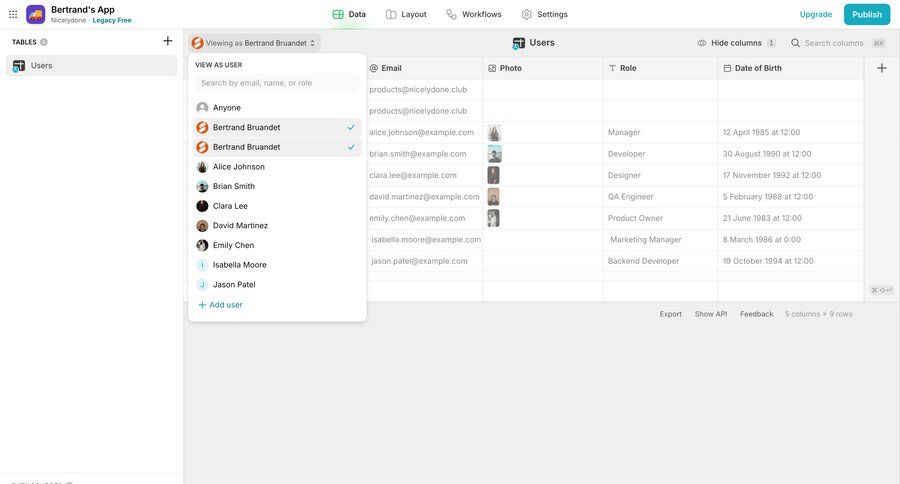
Task: Select the Anyone user avatar option
Action: 203,108
